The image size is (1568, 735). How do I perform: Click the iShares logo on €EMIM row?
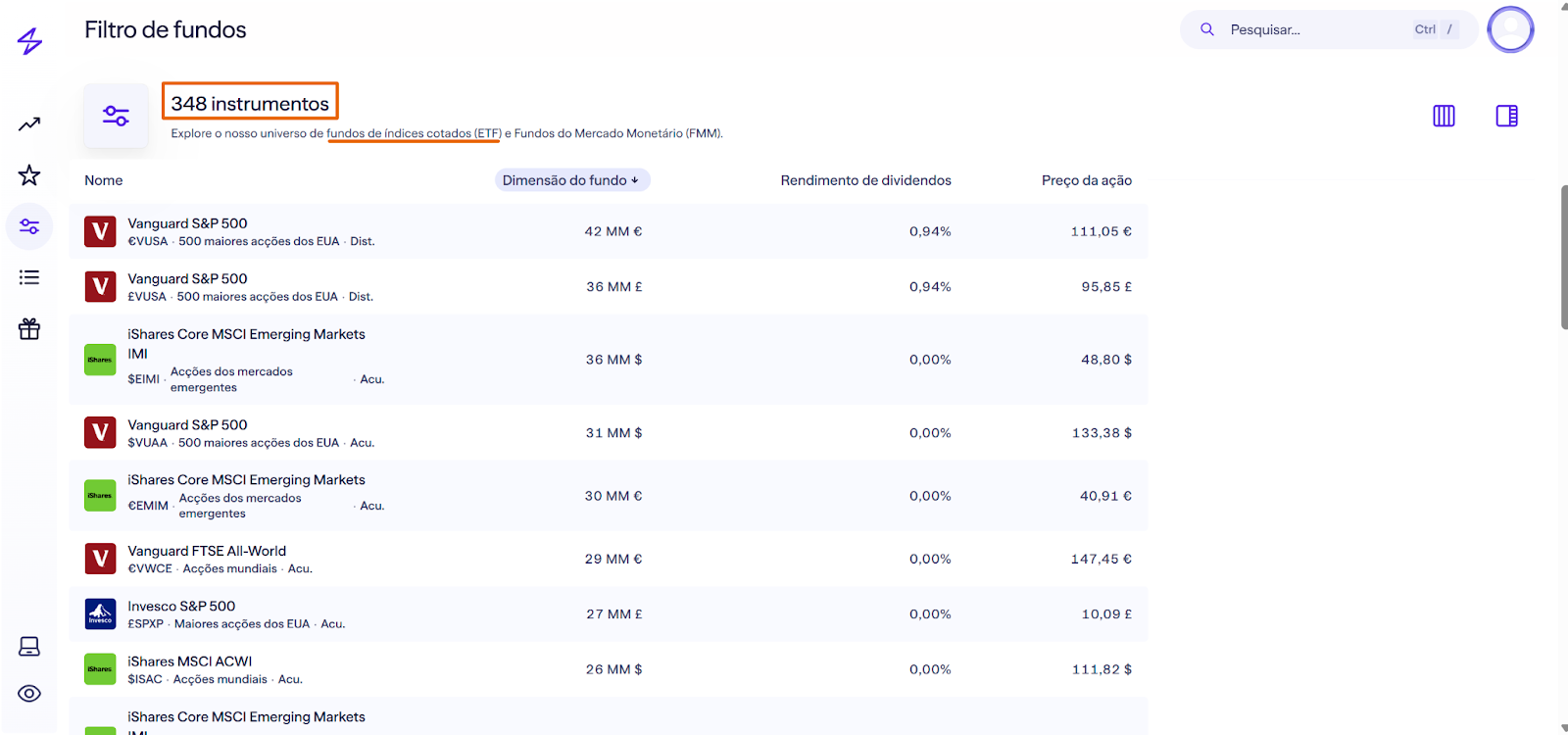point(100,496)
